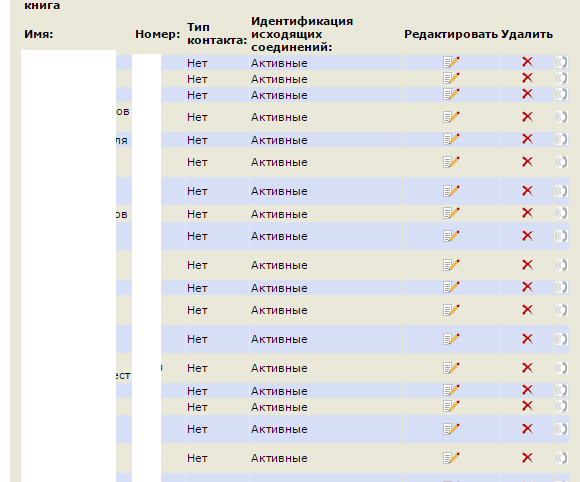Select 'Активные' cell in the first row
This screenshot has height=482, width=580.
pyautogui.click(x=279, y=63)
